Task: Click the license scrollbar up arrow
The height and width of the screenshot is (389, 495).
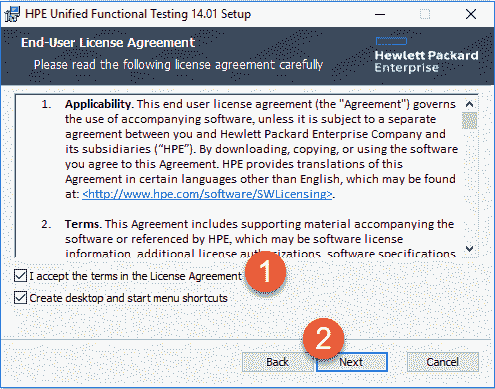Action: tap(469, 104)
